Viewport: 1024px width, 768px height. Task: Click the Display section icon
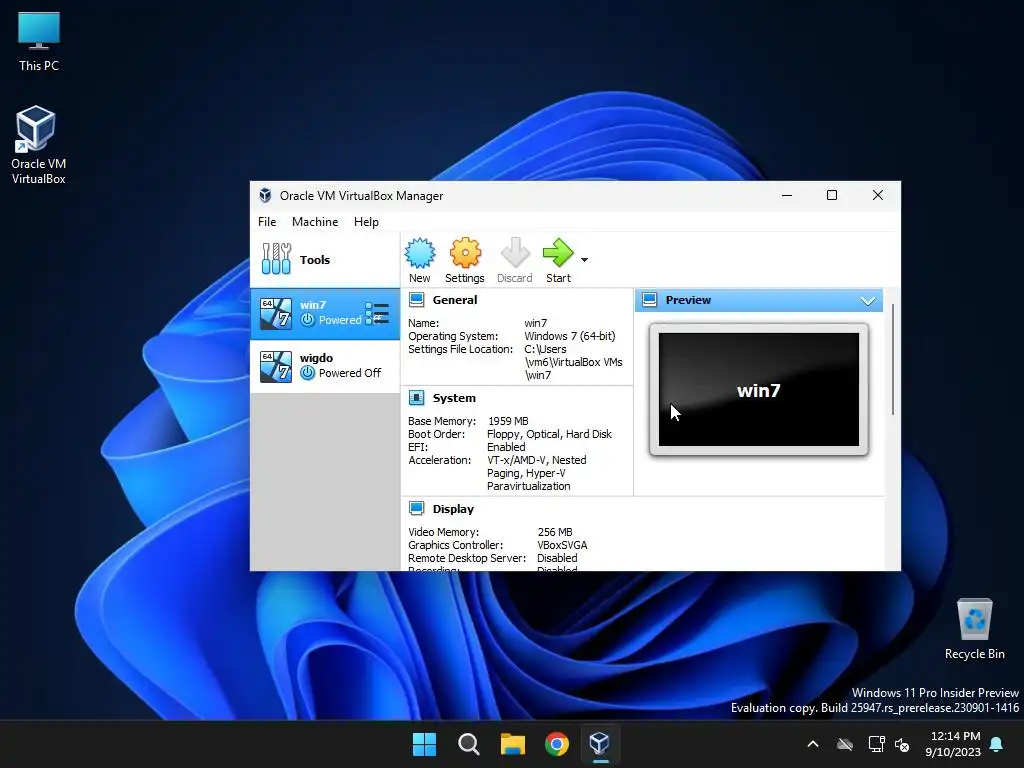coord(417,509)
